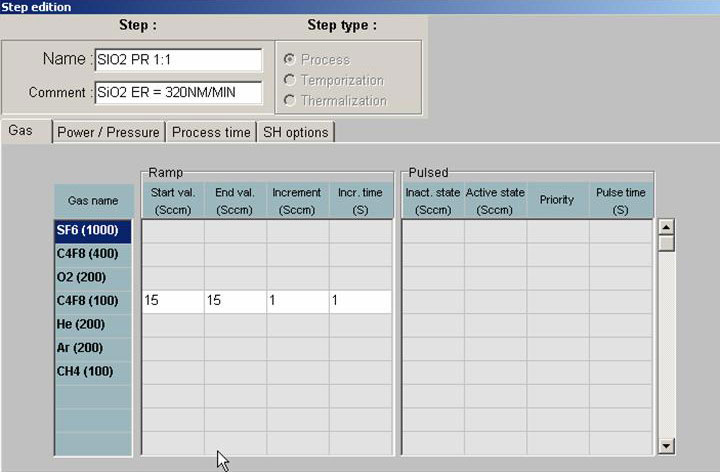
Task: Click C4F8 (100) End val. cell
Action: point(235,301)
